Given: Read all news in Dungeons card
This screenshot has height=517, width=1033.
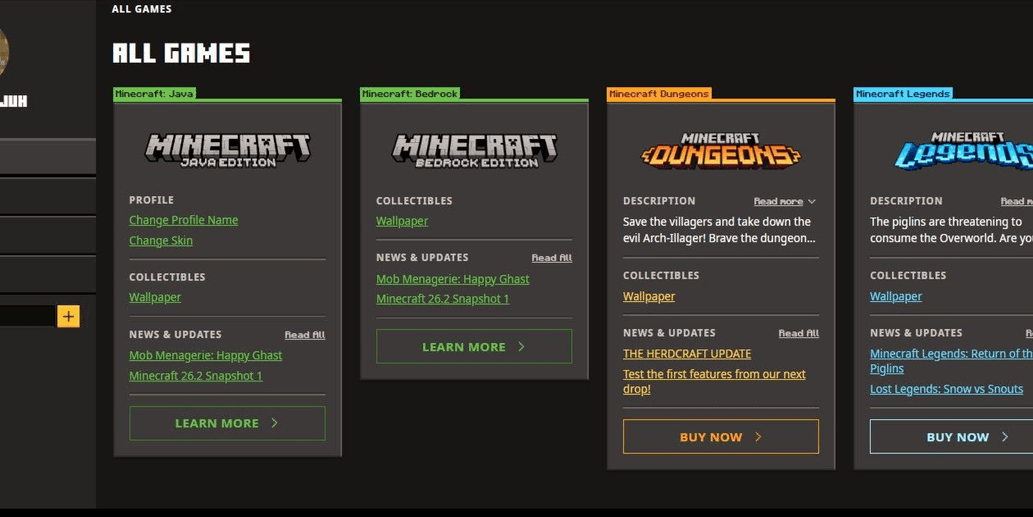Looking at the screenshot, I should (798, 333).
